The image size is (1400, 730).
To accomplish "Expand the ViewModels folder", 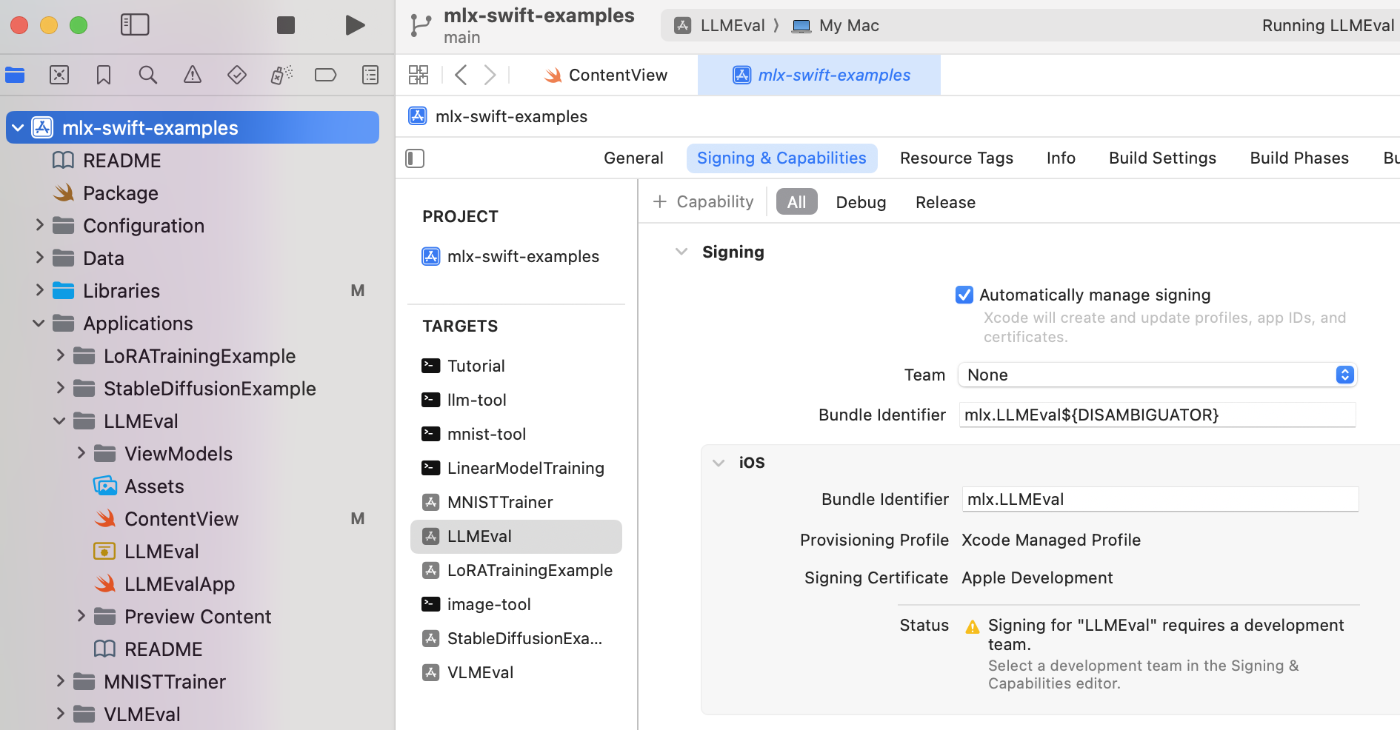I will [x=82, y=453].
